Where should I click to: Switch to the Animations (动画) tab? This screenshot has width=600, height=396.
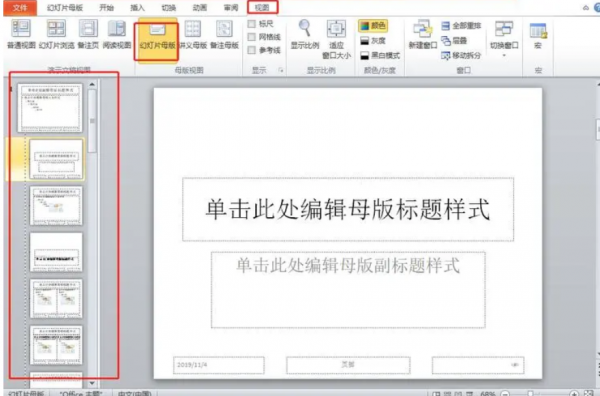(x=200, y=8)
